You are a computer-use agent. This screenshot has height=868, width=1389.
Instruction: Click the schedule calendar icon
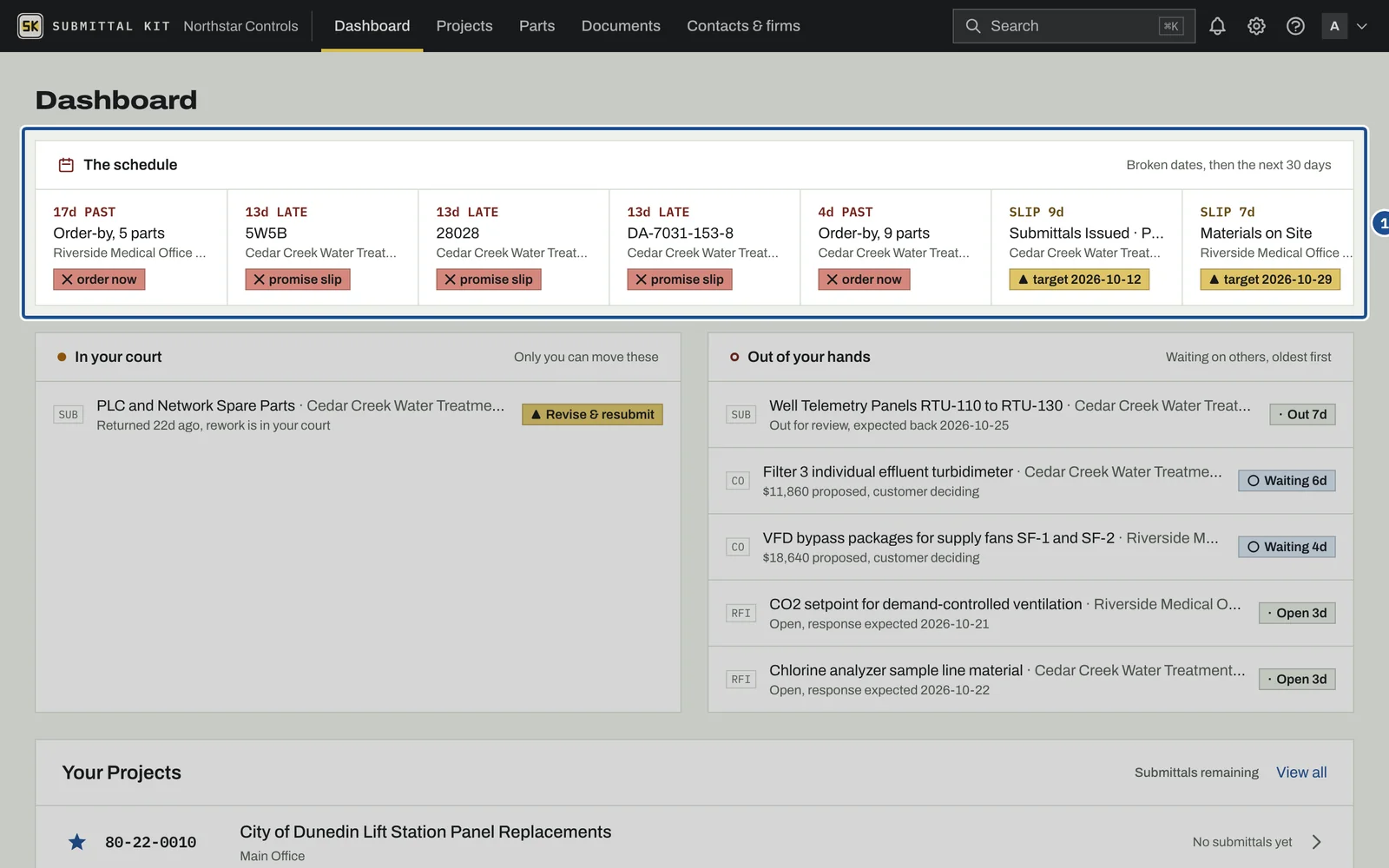(x=66, y=165)
